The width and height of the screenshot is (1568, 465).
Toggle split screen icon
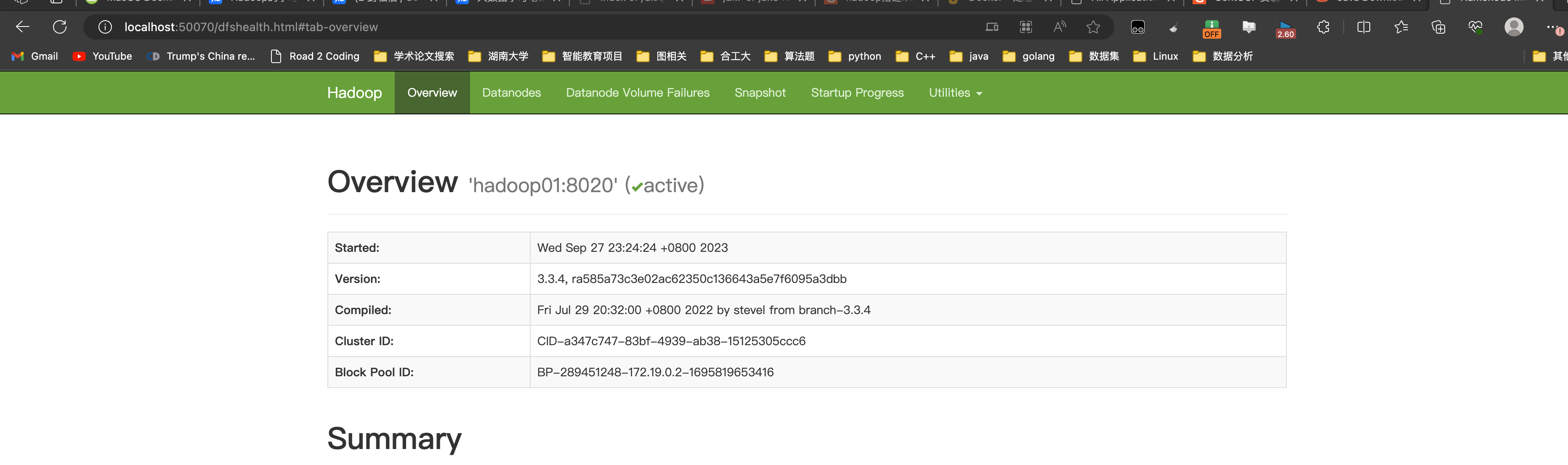click(x=1363, y=27)
